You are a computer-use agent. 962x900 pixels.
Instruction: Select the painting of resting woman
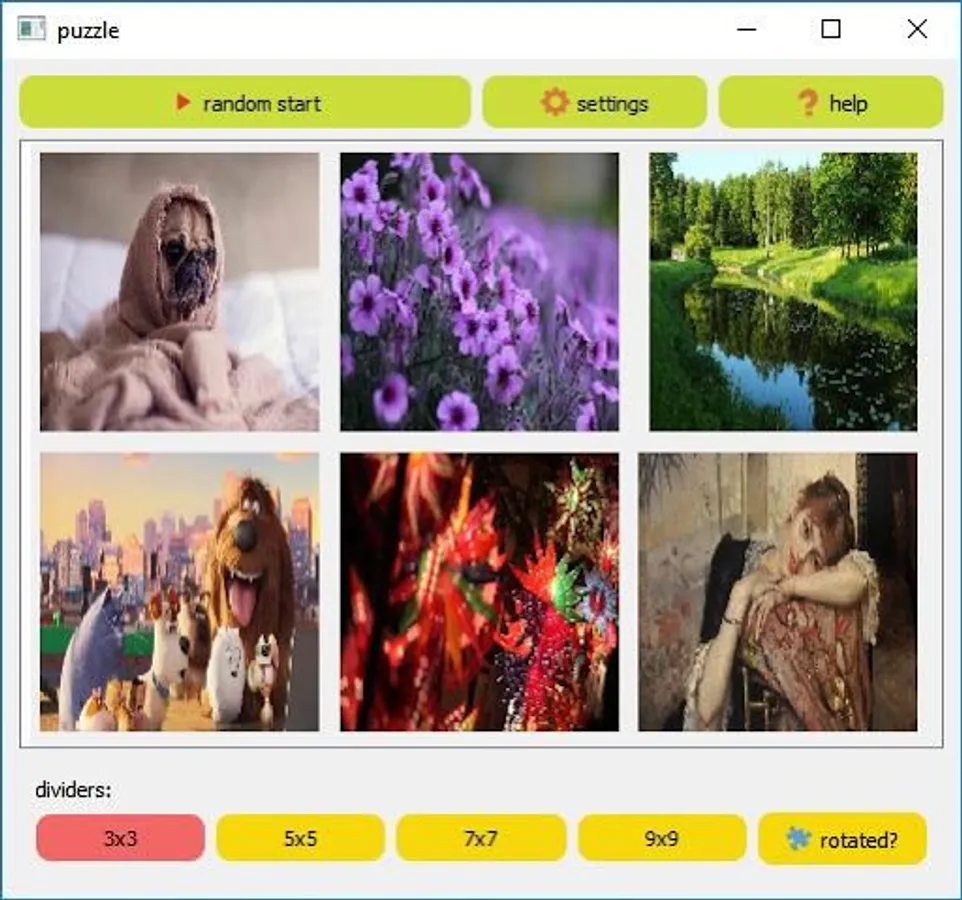778,592
